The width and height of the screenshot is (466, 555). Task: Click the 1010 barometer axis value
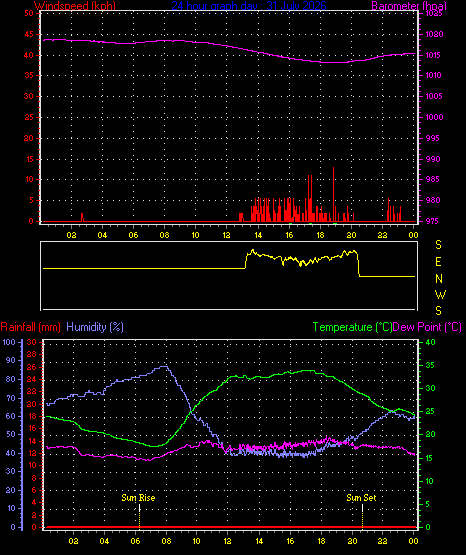434,75
